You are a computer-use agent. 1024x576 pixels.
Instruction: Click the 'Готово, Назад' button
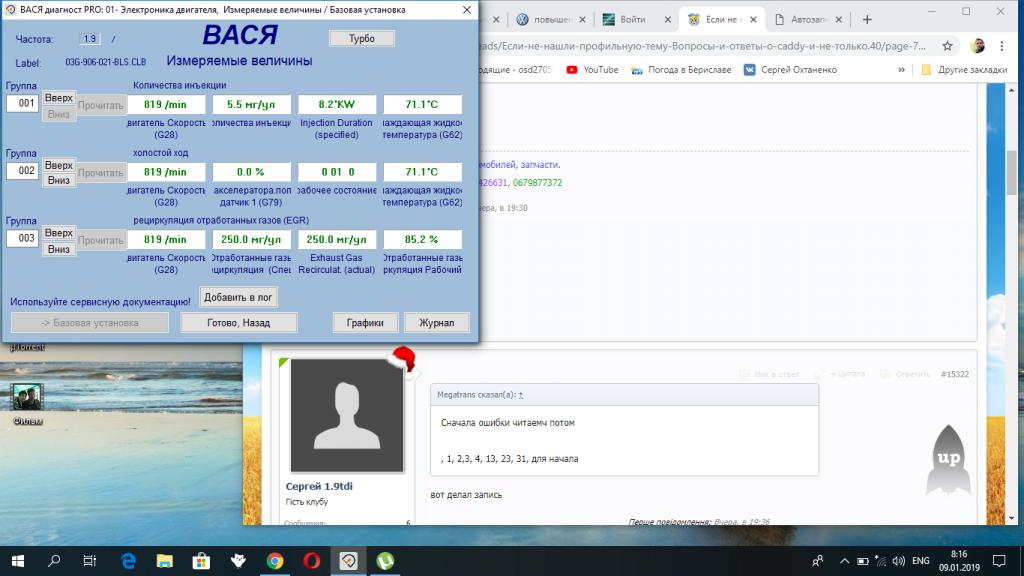click(x=238, y=323)
